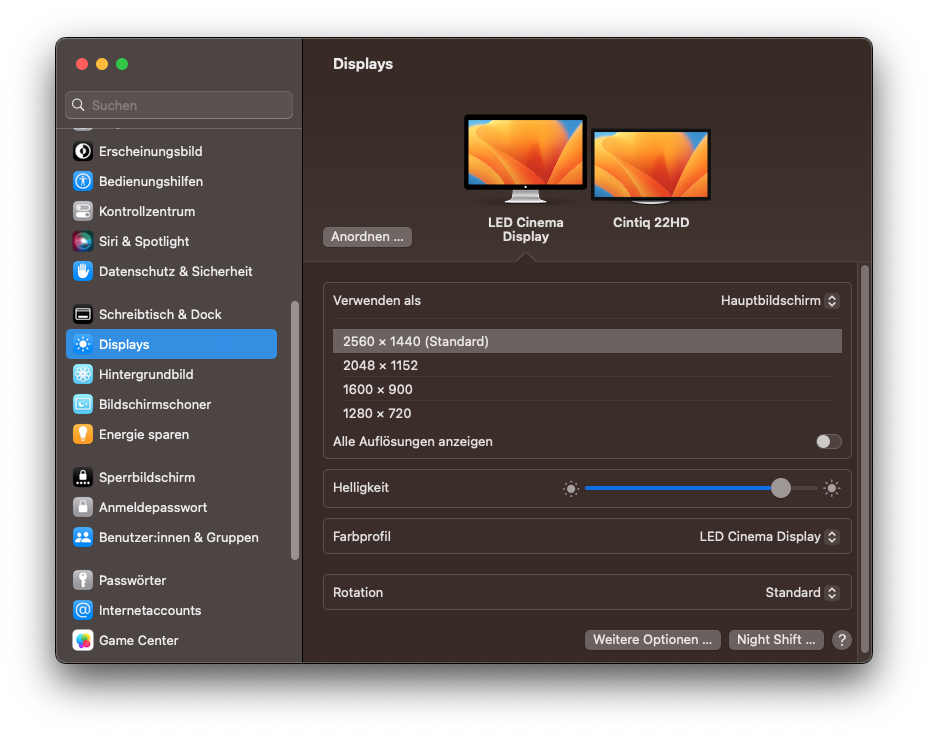Click the Benutzer:innen & Gruppen icon
The image size is (928, 737).
83,538
